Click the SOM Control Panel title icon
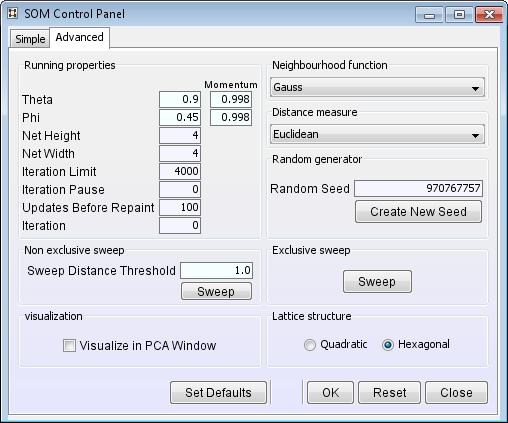Image resolution: width=508 pixels, height=423 pixels. 13,13
